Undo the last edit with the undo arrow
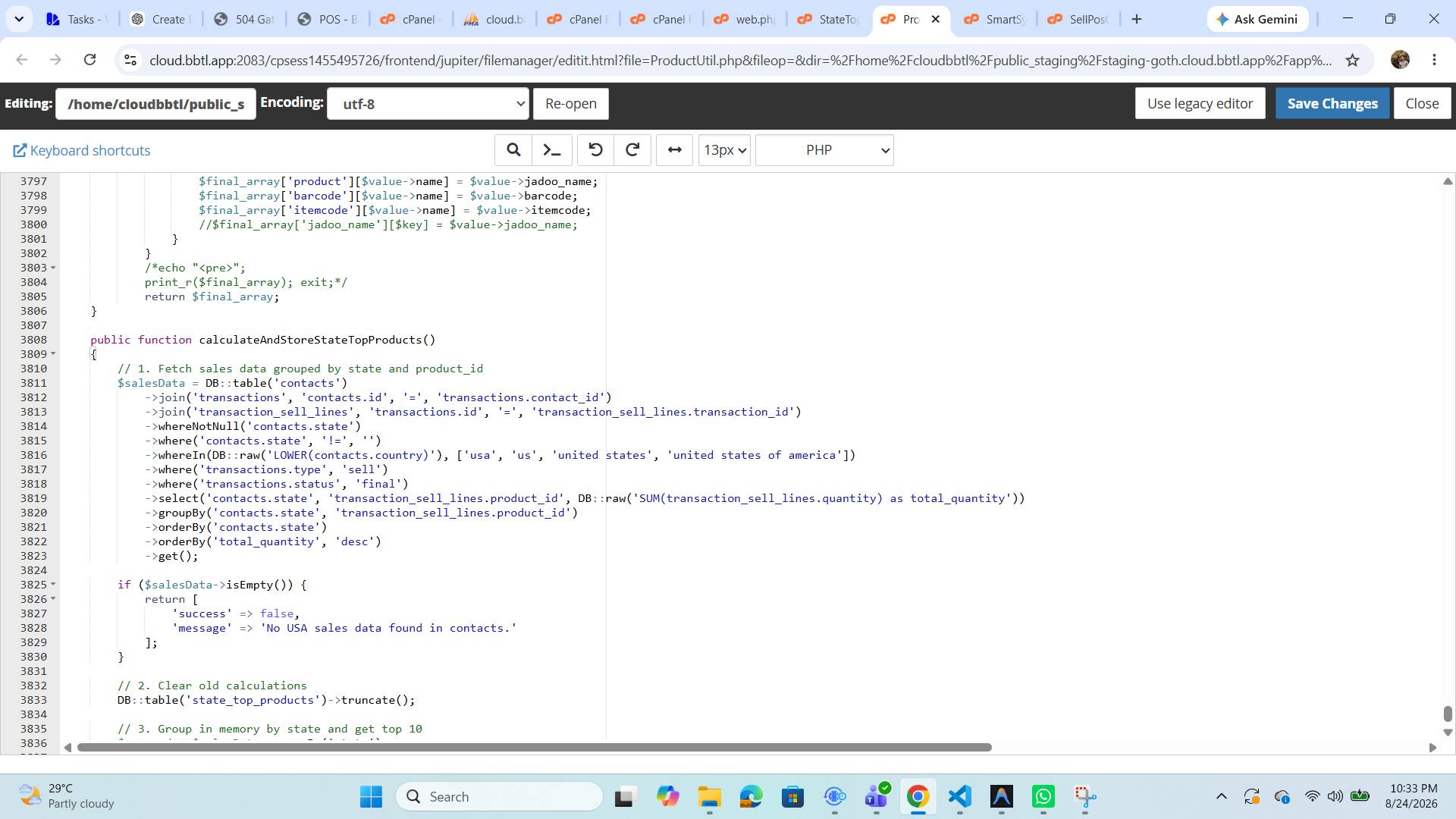Viewport: 1456px width, 819px height. pos(596,150)
